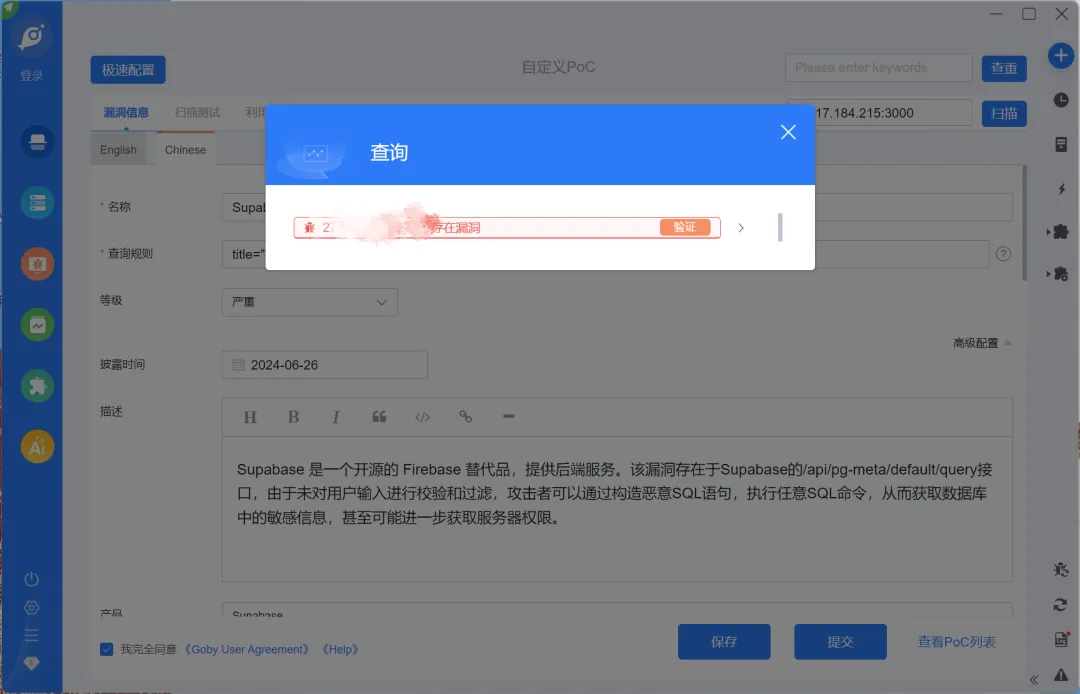Click the 披露时间 date field
This screenshot has height=694, width=1080.
click(x=324, y=365)
